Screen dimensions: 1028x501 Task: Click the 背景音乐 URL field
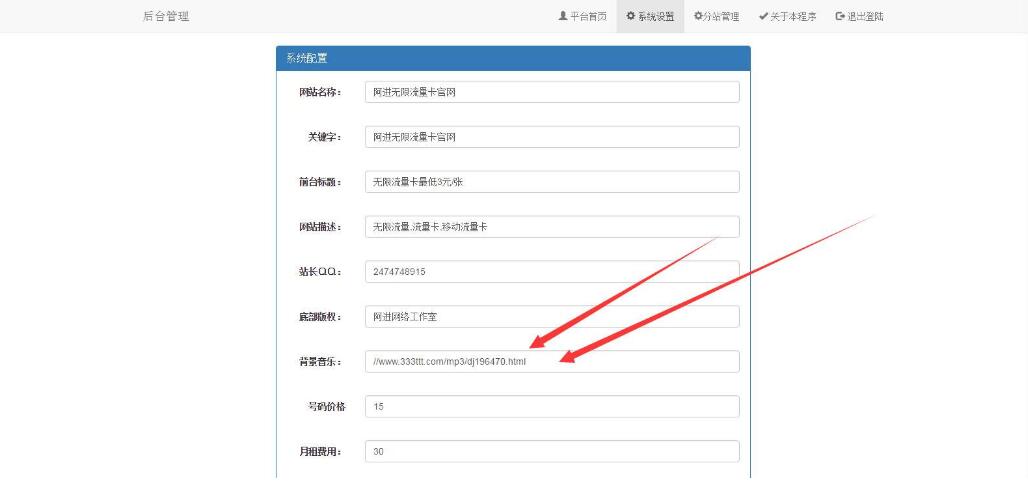tap(552, 361)
